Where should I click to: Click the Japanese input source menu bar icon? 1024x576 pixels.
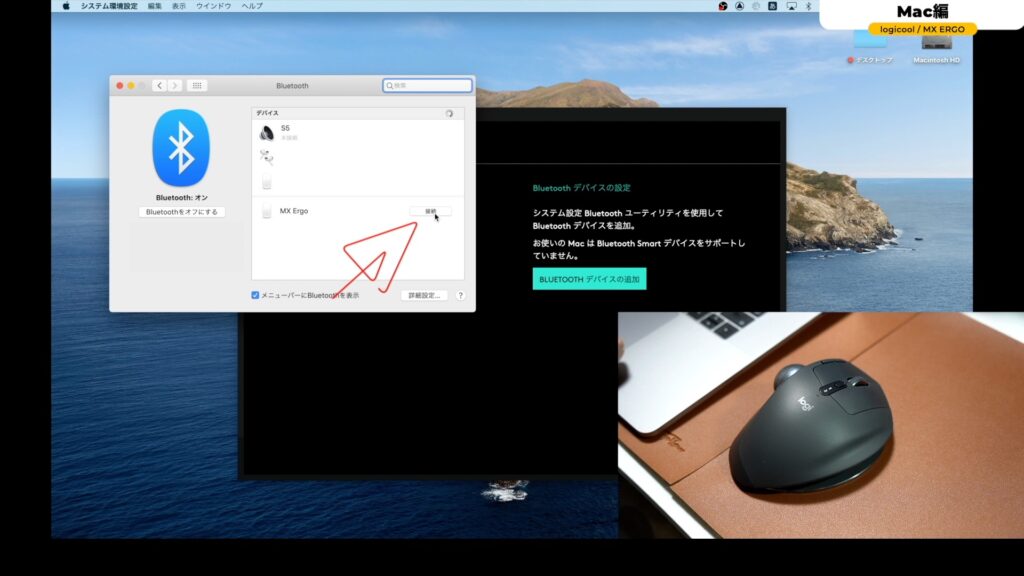(x=773, y=6)
